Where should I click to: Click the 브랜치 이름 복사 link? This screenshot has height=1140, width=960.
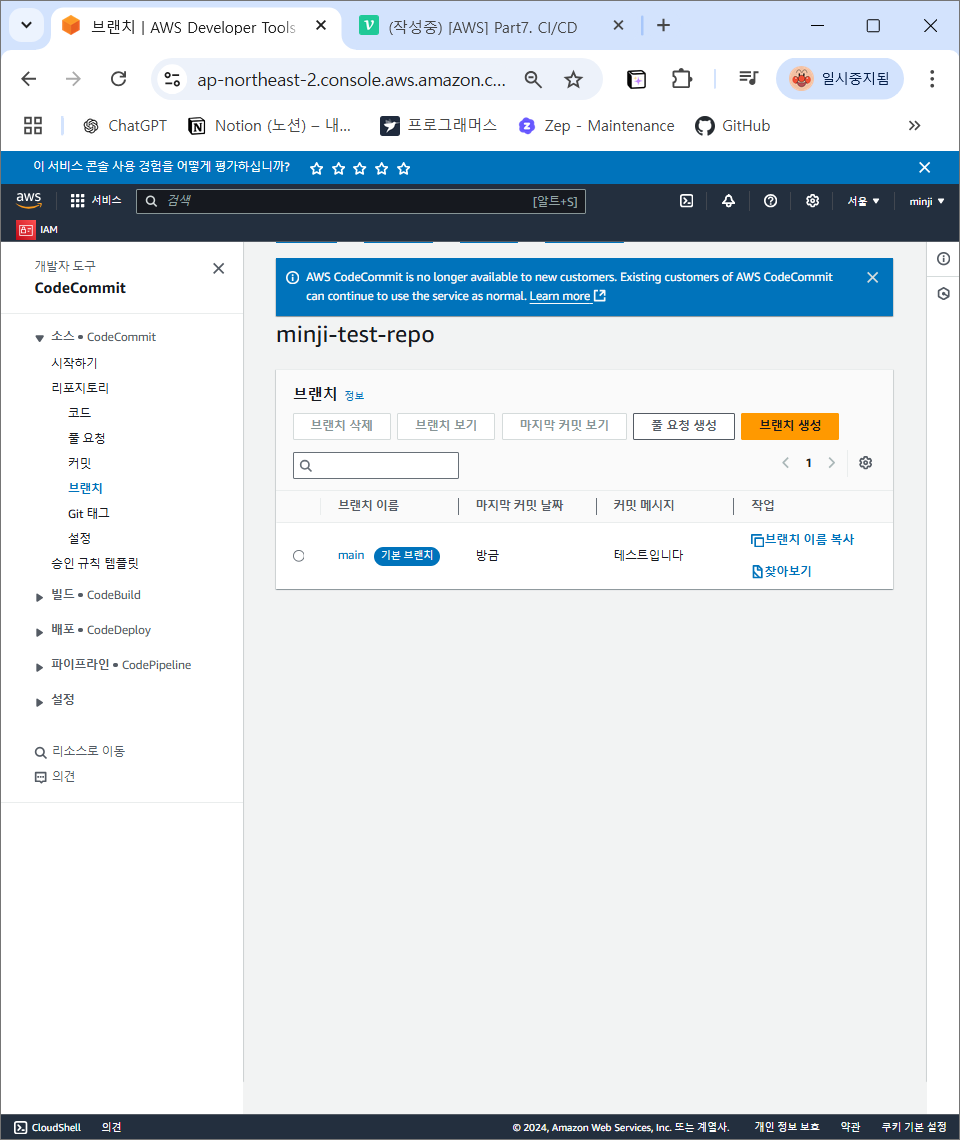809,539
